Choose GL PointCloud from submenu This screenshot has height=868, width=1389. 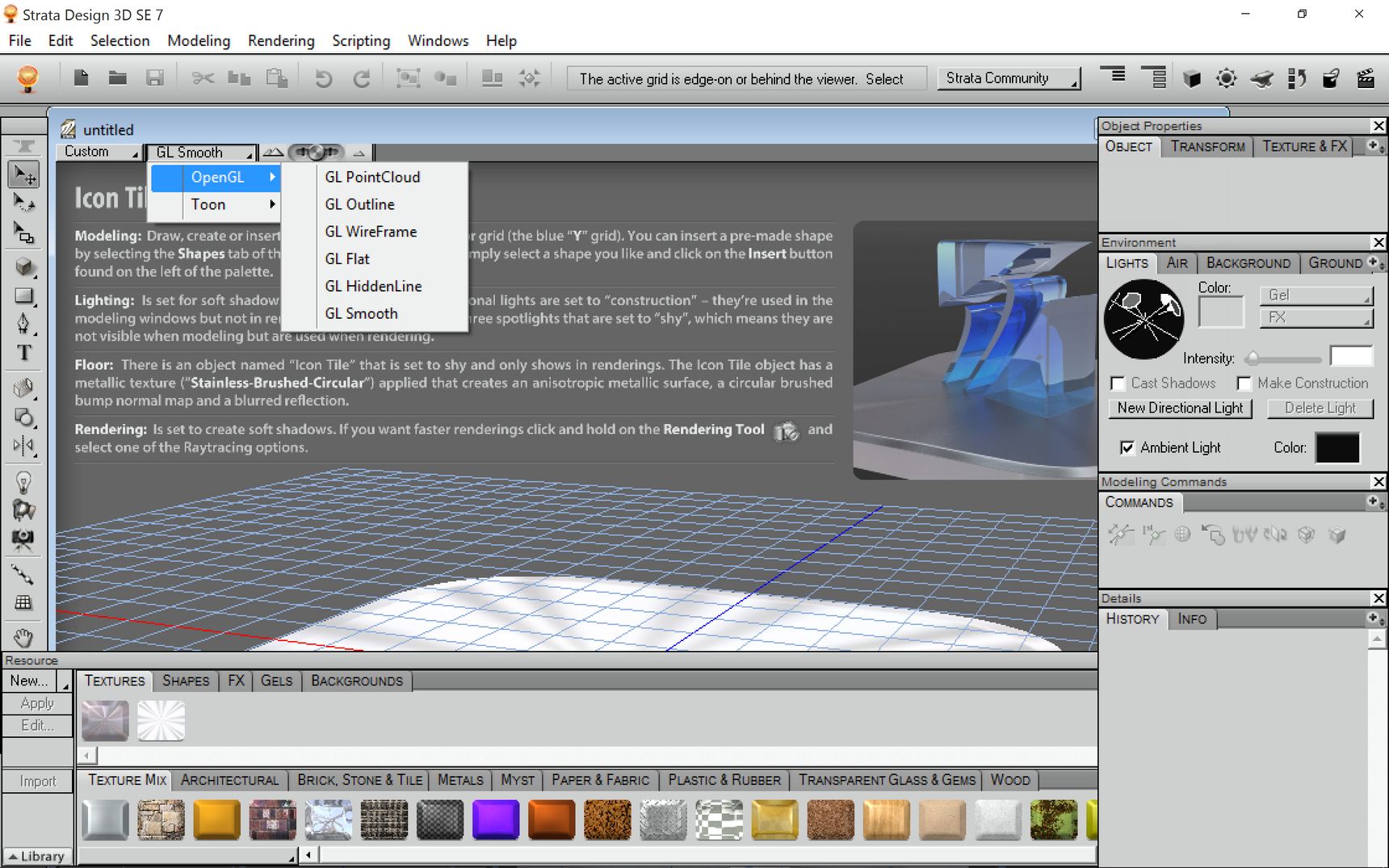[372, 177]
